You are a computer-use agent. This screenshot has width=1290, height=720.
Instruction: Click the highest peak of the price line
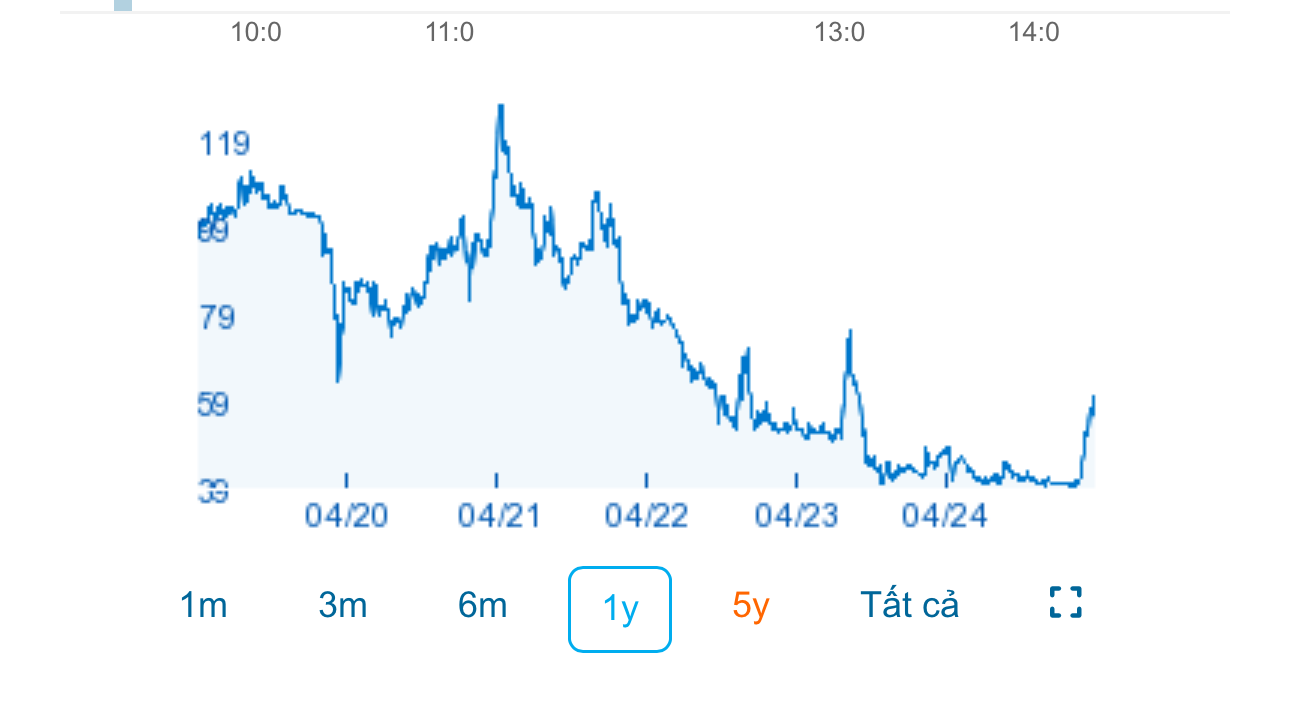(x=500, y=106)
